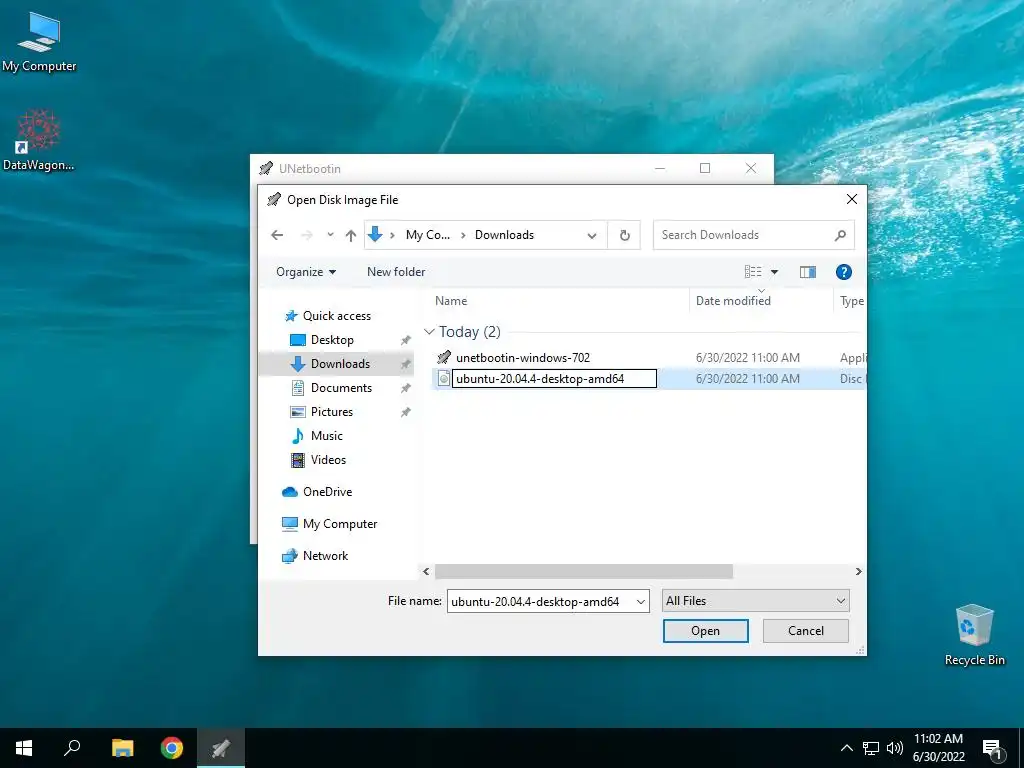Image resolution: width=1024 pixels, height=768 pixels.
Task: Open Pictures in navigation pane
Action: [x=332, y=412]
